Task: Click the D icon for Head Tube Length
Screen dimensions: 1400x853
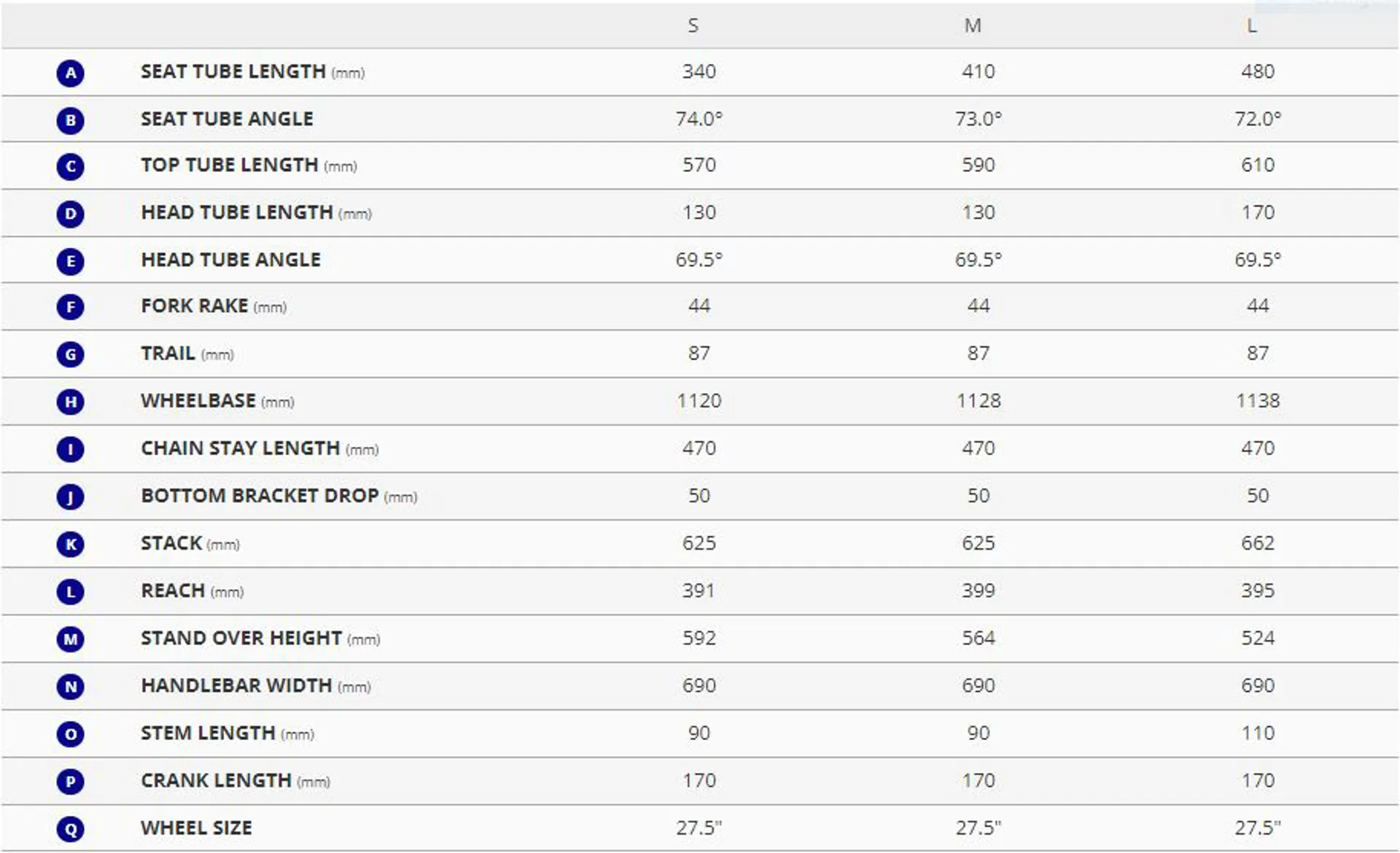Action: click(70, 214)
